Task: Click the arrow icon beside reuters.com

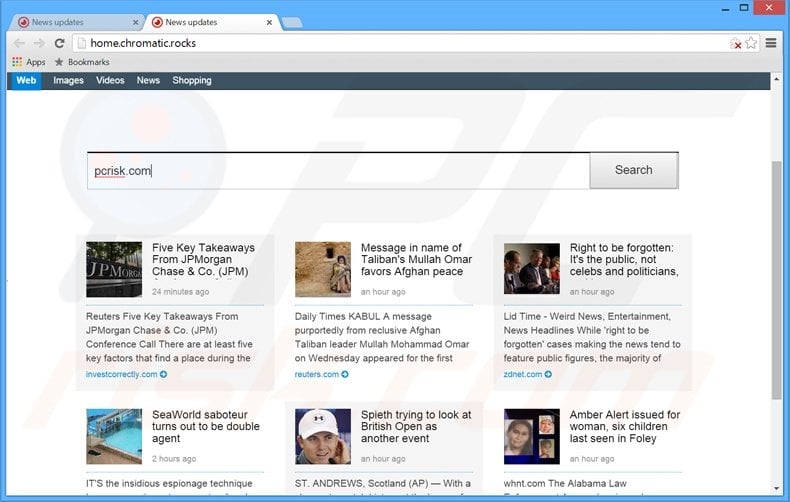Action: [345, 374]
